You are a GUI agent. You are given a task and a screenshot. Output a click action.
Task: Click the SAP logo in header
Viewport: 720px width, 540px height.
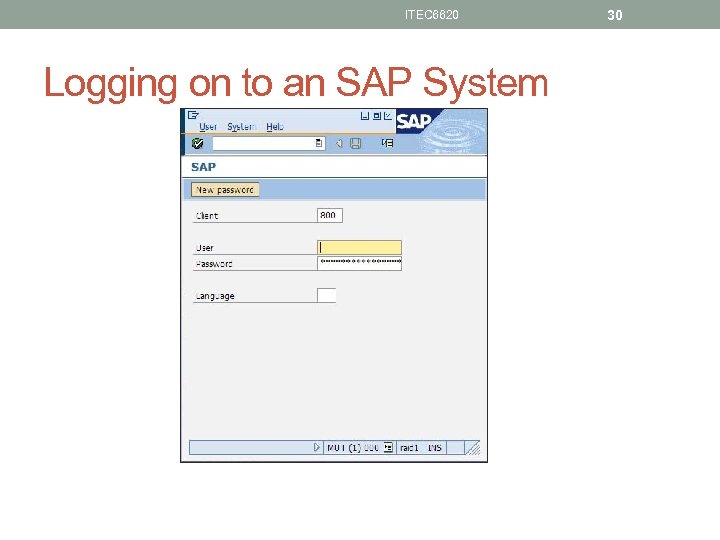414,122
